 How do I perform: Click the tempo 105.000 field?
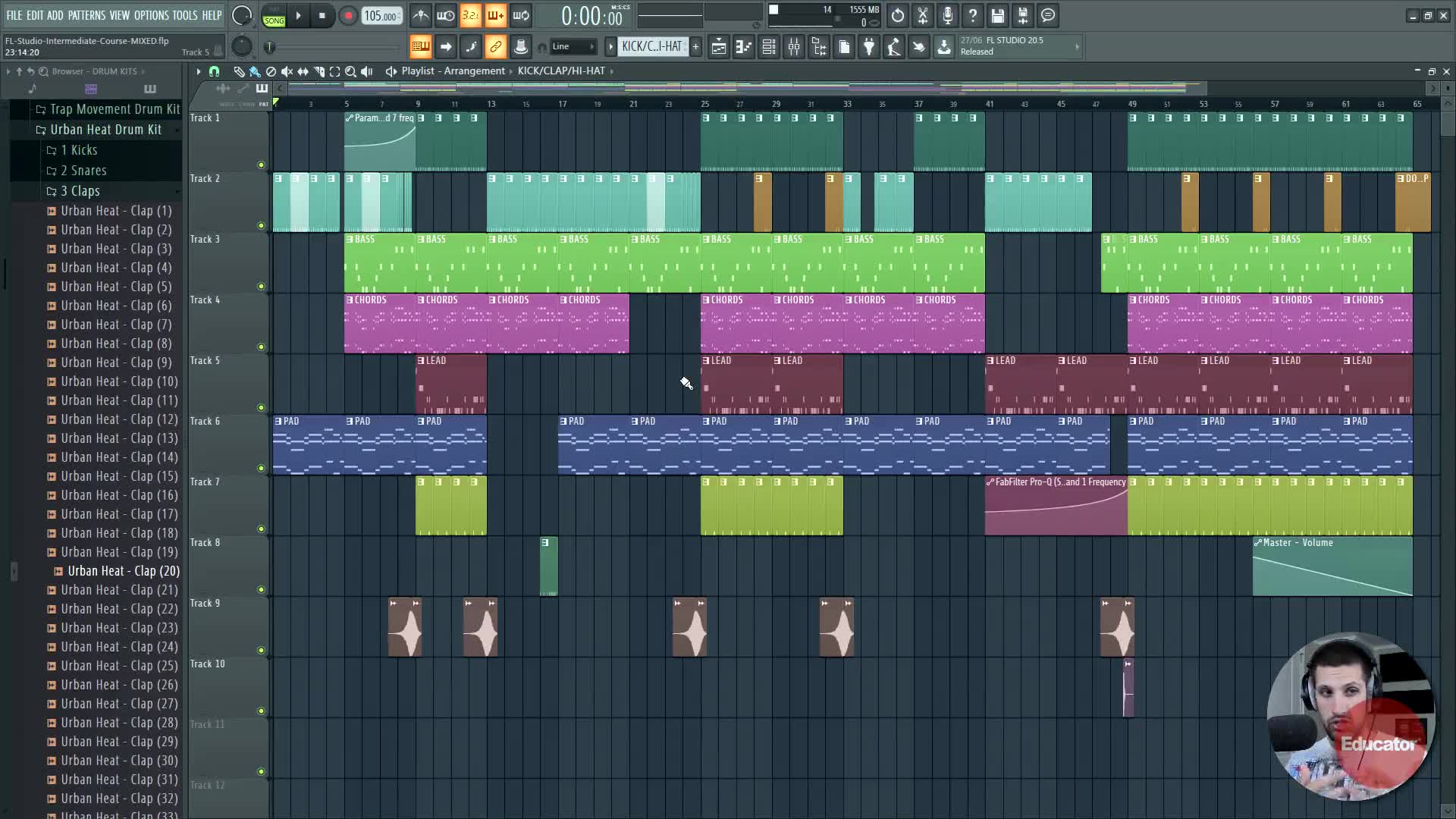point(381,16)
